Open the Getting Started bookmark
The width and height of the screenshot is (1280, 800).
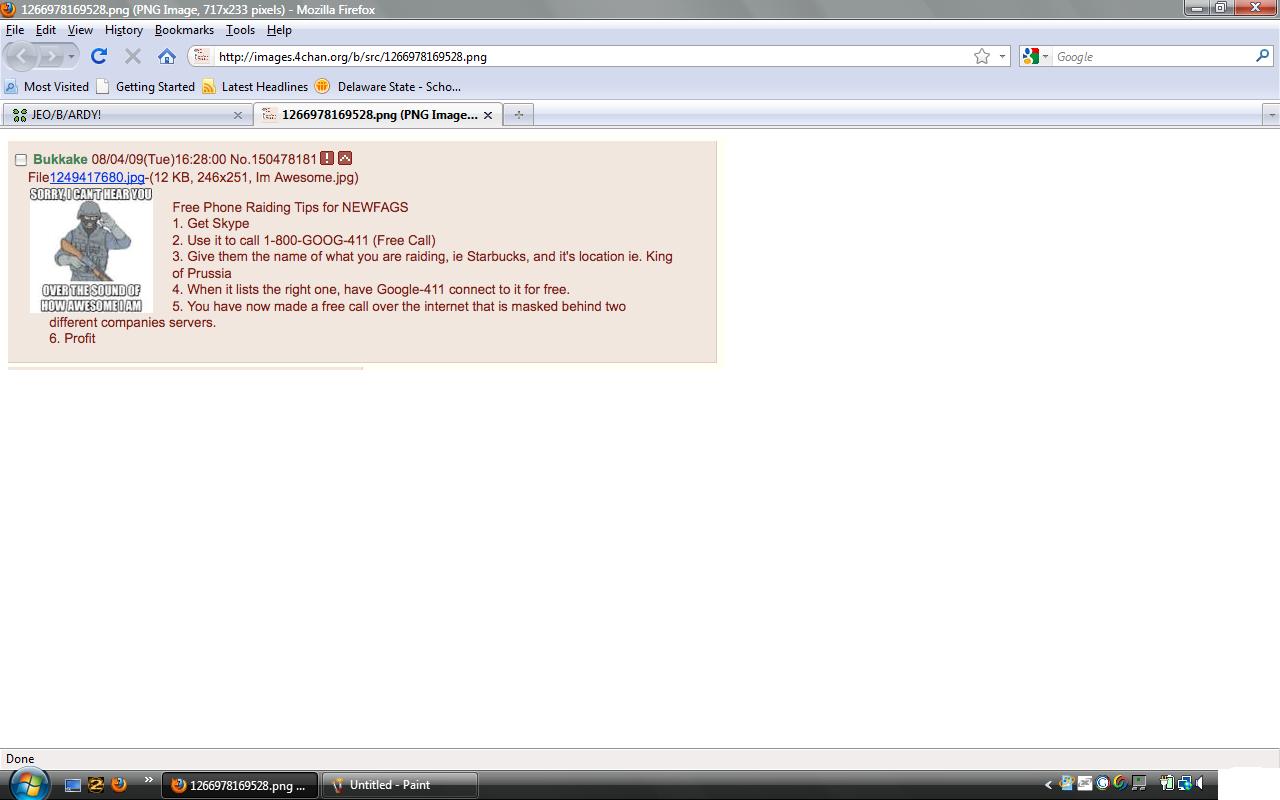coord(146,87)
